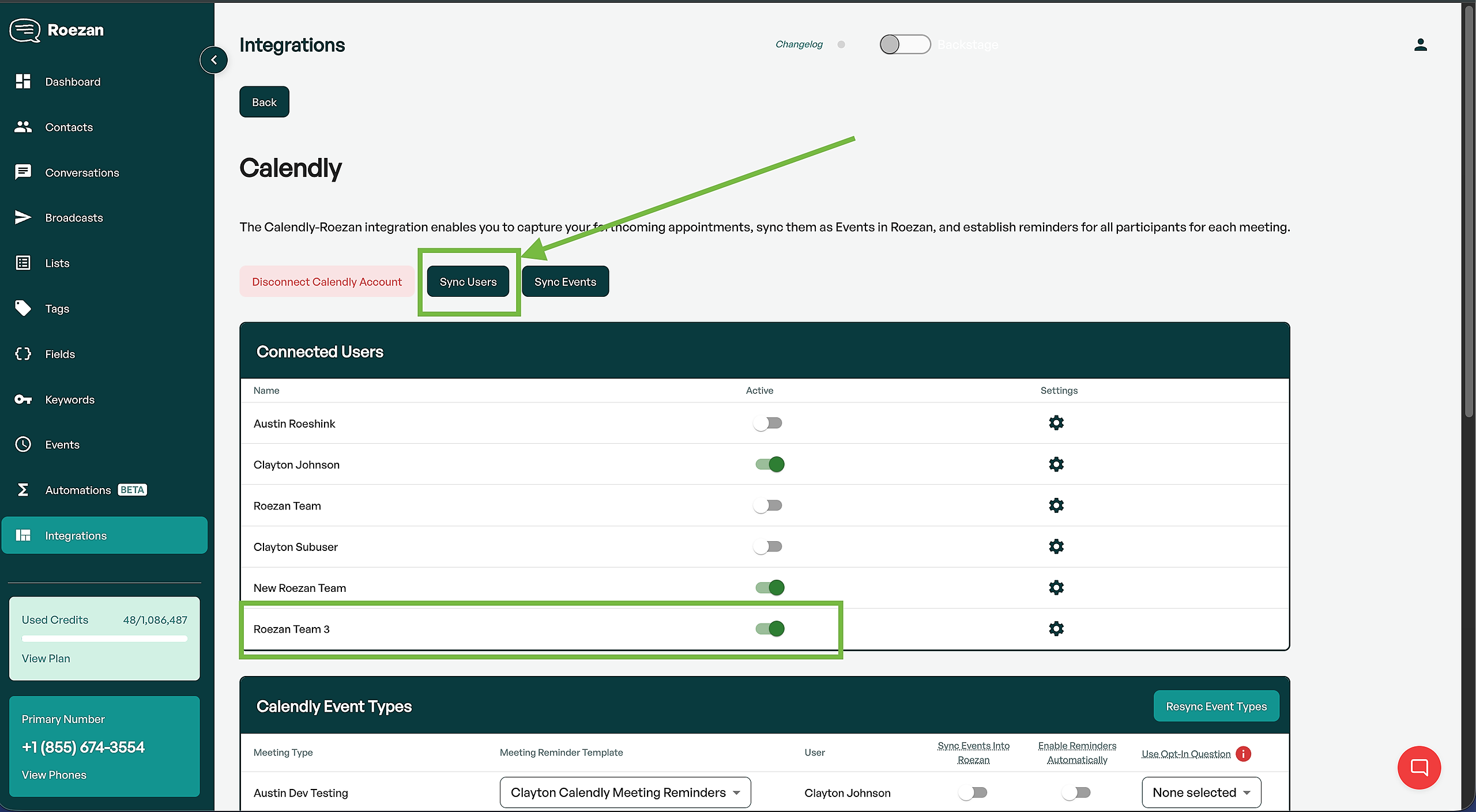Screen dimensions: 1476x812
Task: Open settings gear for Austin Roeshink
Action: 1056,423
